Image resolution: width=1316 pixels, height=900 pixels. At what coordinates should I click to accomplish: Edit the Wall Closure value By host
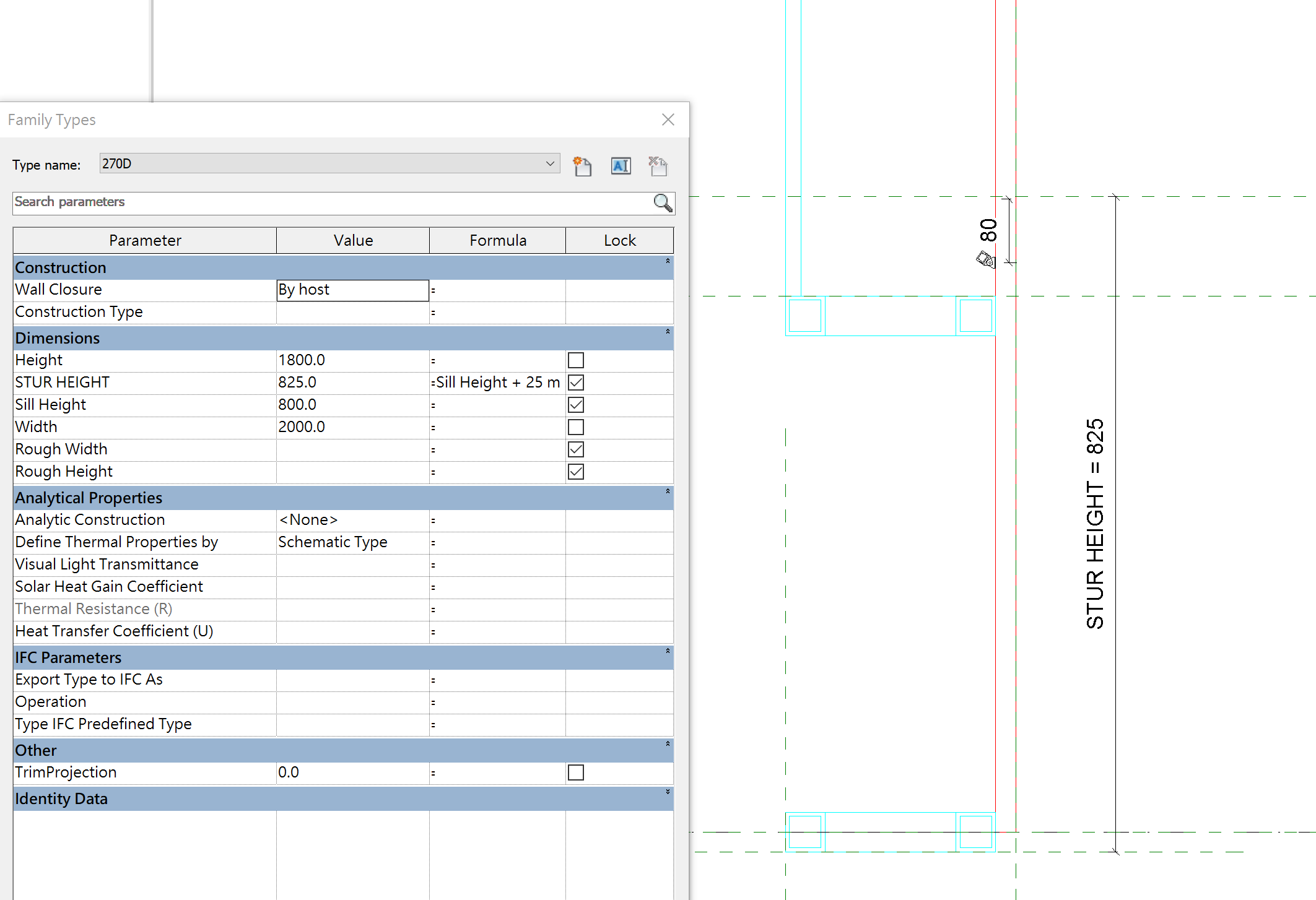(x=352, y=289)
